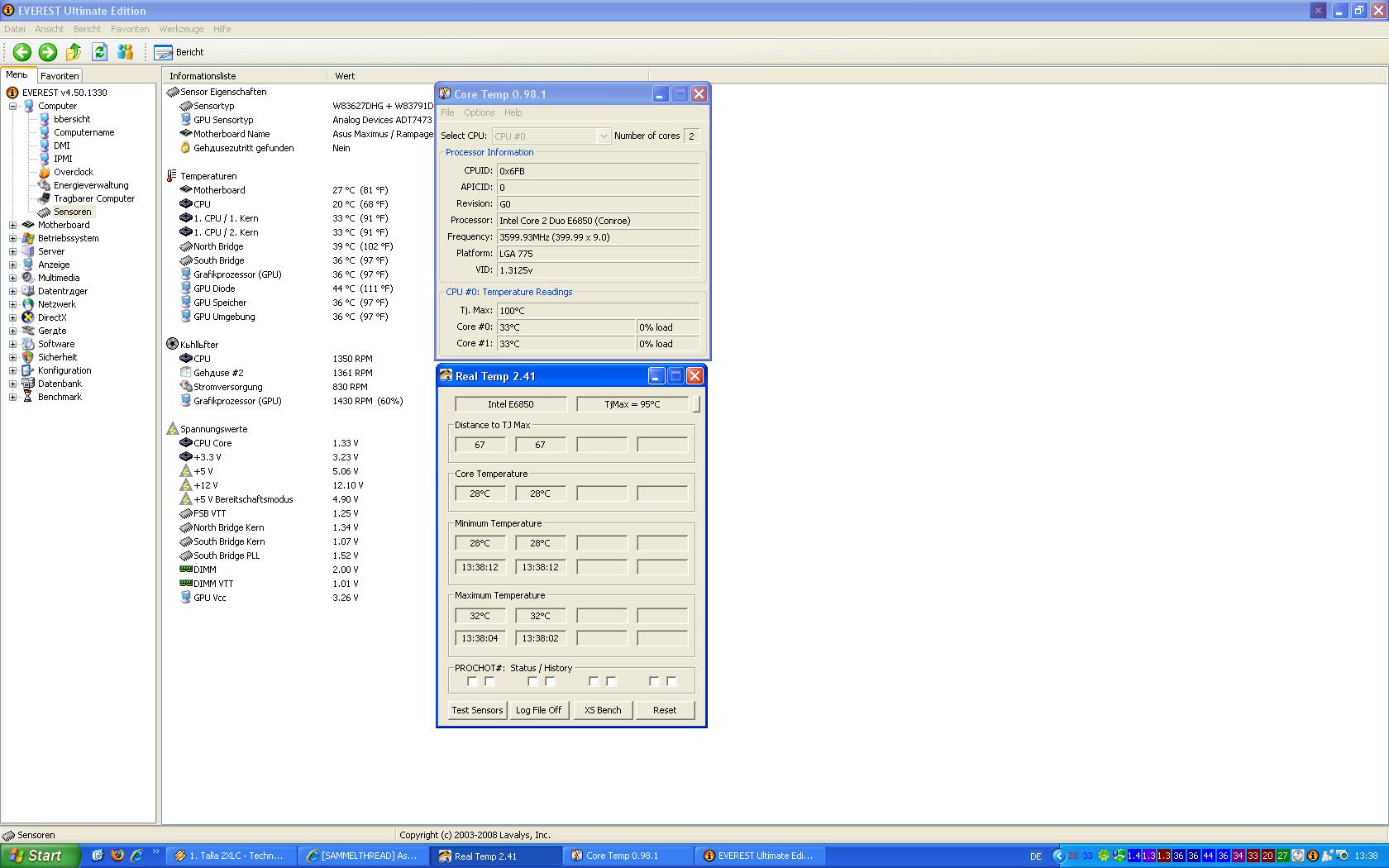Click the Log File Off button

pos(538,710)
